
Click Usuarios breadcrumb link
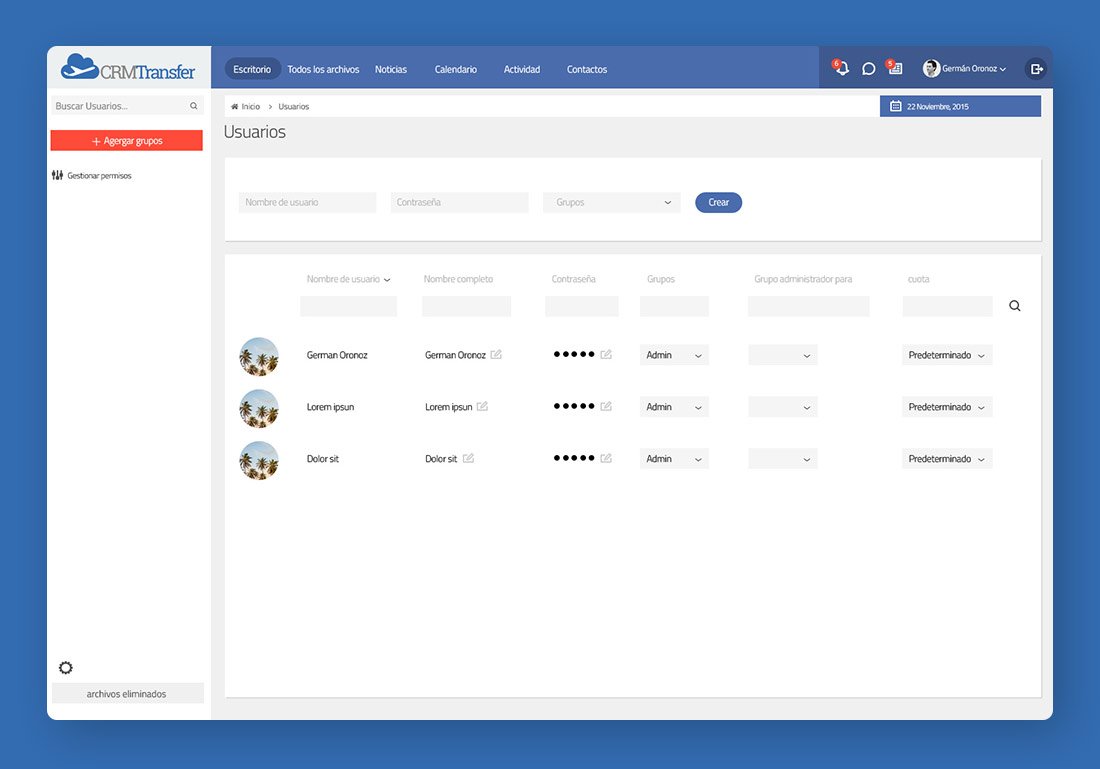pyautogui.click(x=293, y=107)
